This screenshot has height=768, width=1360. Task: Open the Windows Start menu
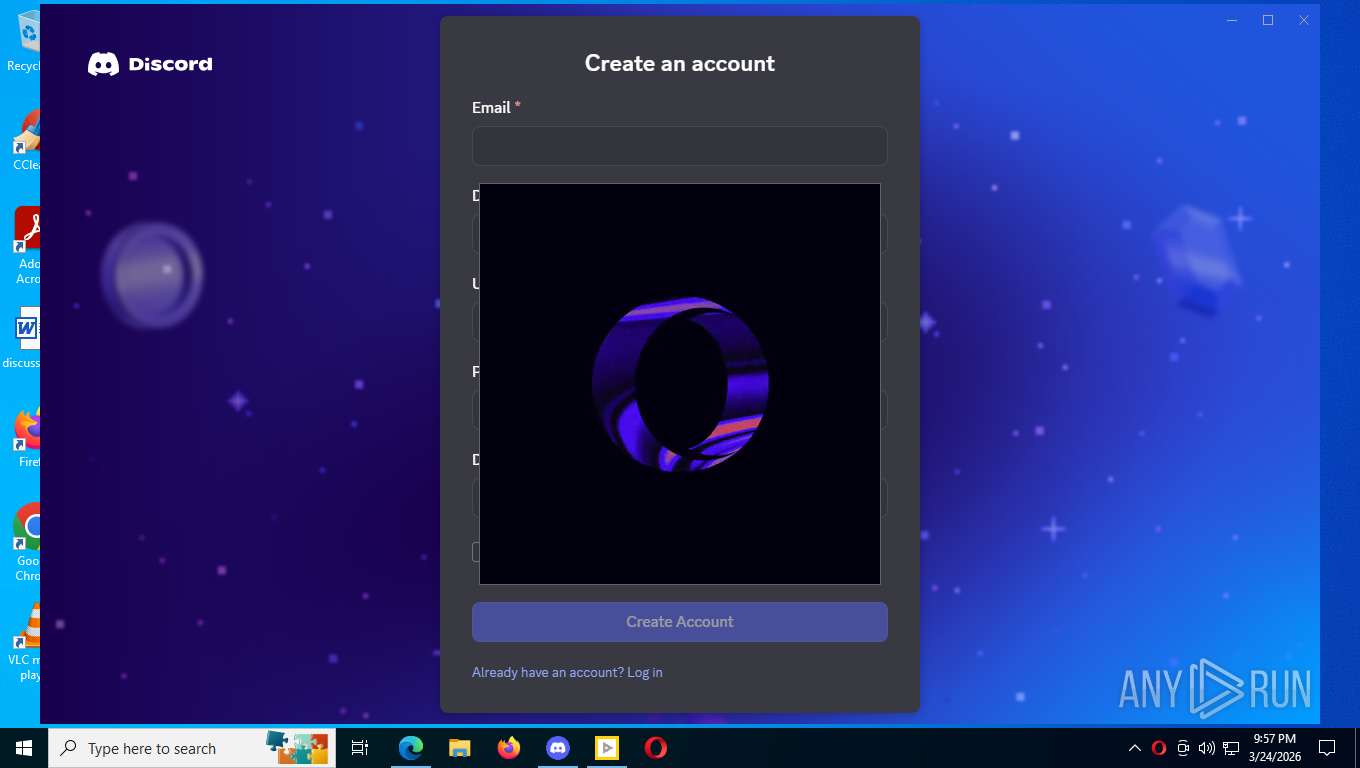pyautogui.click(x=24, y=748)
